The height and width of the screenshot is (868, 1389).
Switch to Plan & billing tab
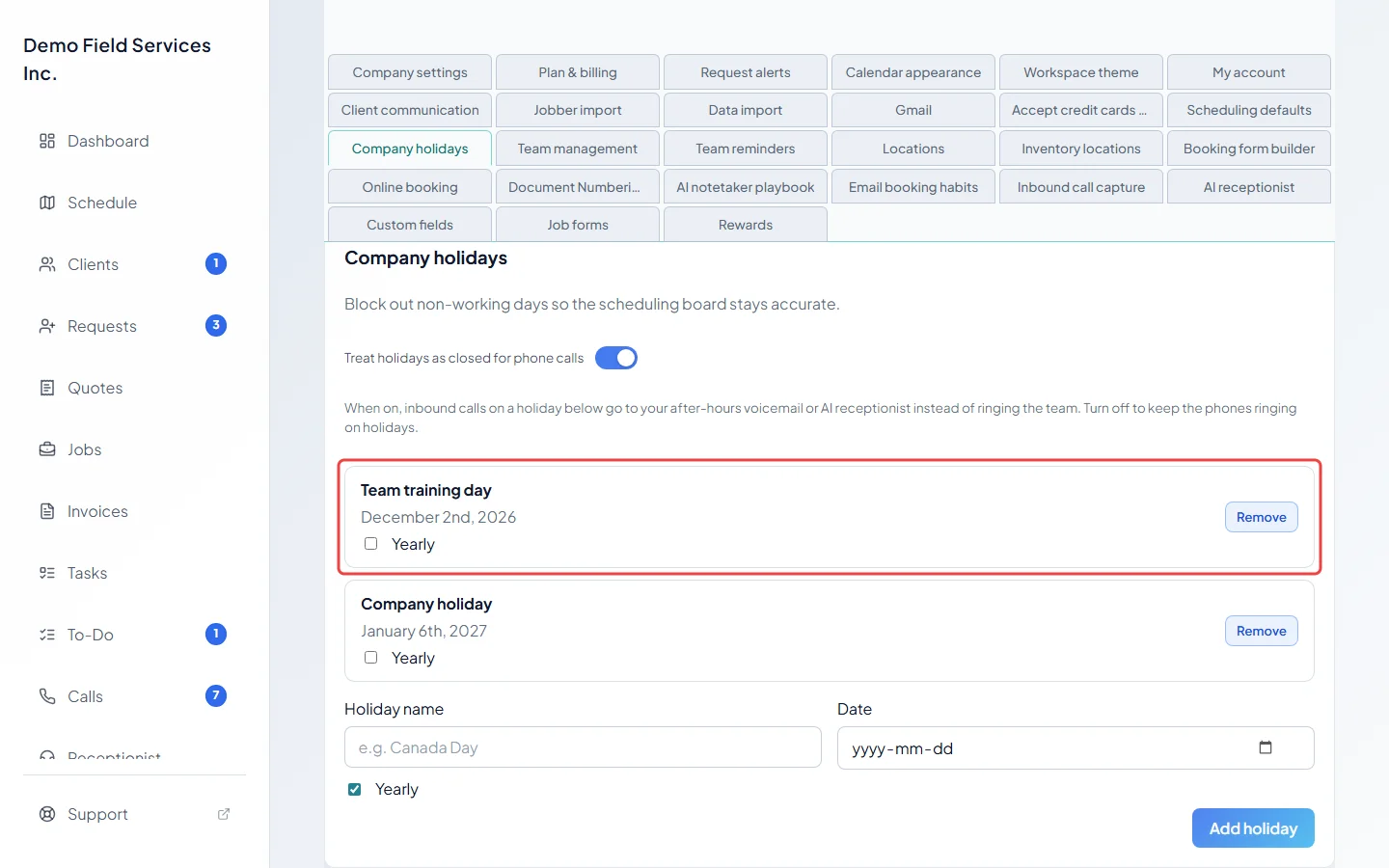578,72
